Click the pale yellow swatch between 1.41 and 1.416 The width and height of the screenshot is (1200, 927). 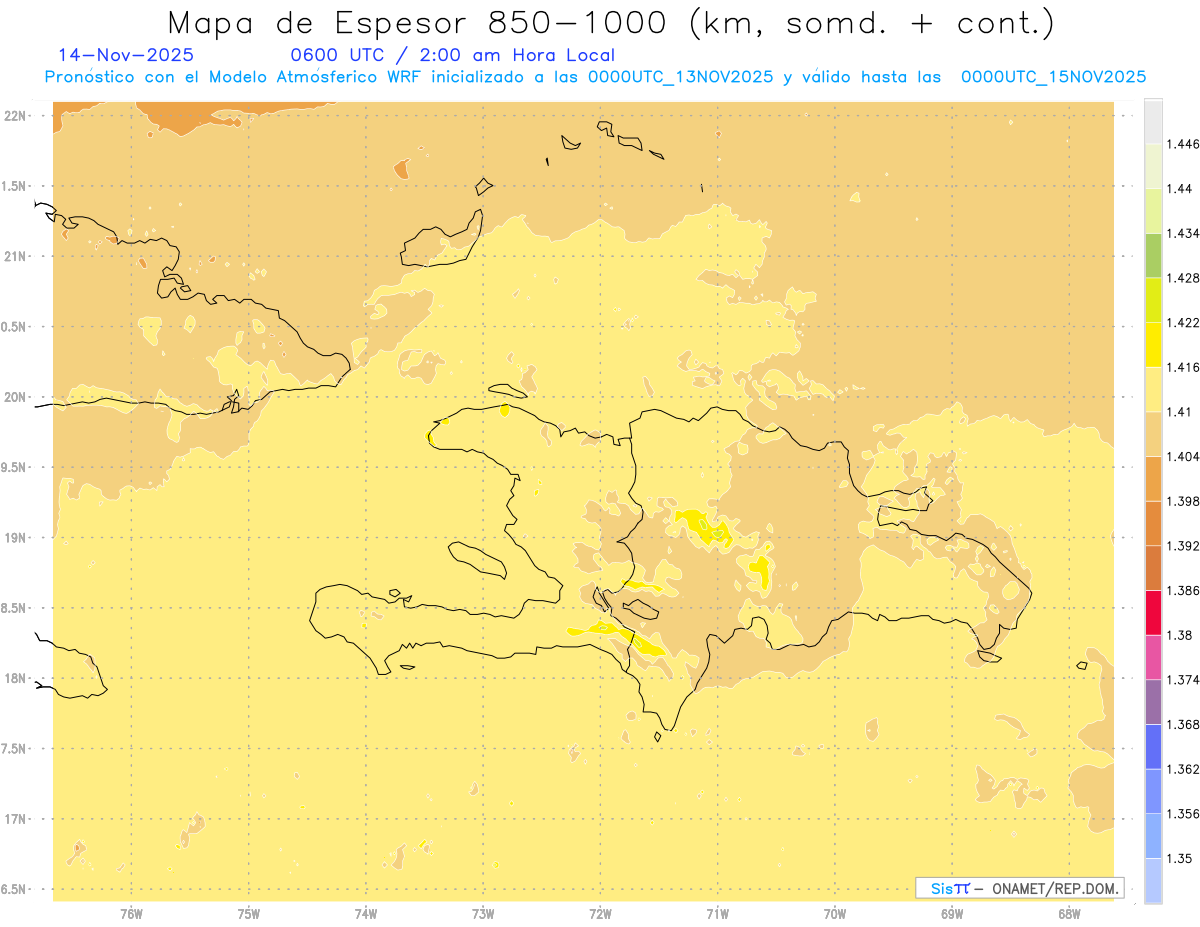click(1153, 389)
